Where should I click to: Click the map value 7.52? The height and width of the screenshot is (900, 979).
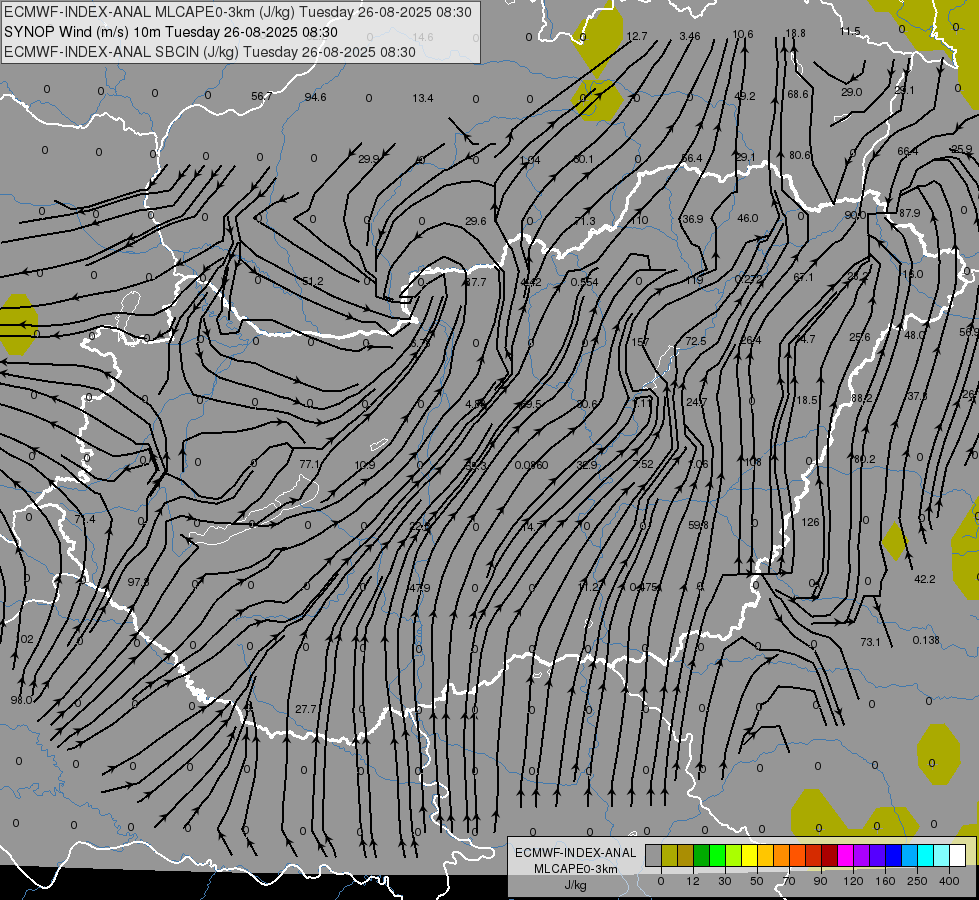pyautogui.click(x=643, y=464)
